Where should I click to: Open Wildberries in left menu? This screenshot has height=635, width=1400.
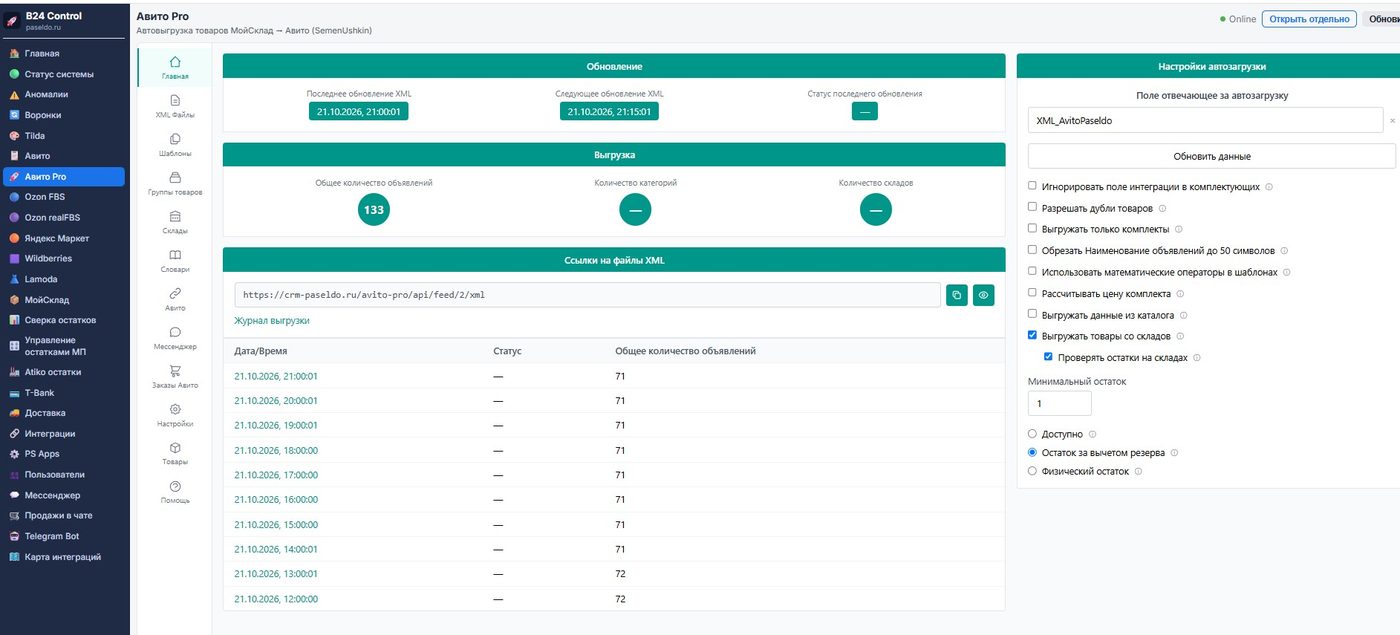click(64, 259)
